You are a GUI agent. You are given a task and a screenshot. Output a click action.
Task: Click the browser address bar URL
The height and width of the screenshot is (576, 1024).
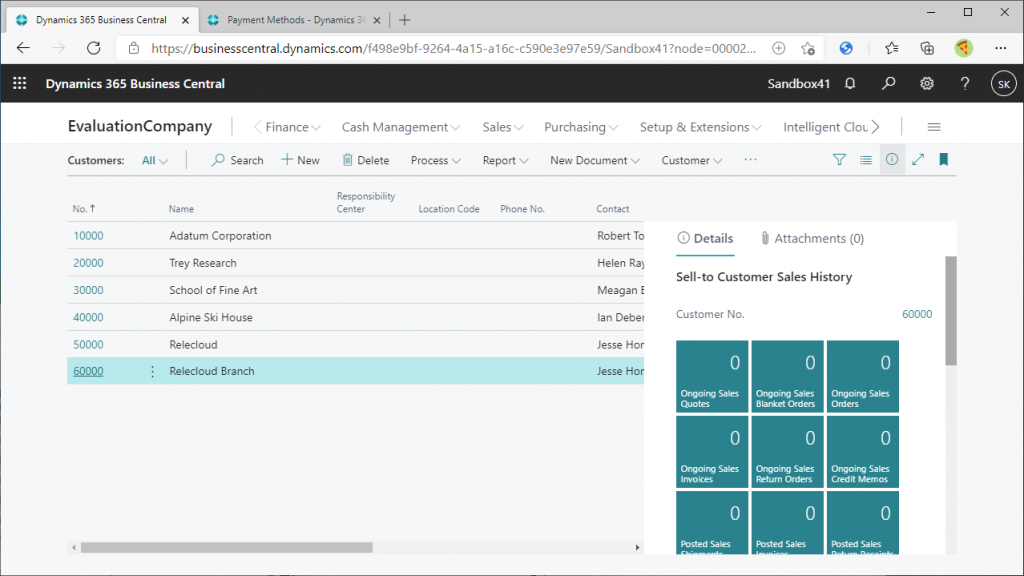pyautogui.click(x=453, y=48)
